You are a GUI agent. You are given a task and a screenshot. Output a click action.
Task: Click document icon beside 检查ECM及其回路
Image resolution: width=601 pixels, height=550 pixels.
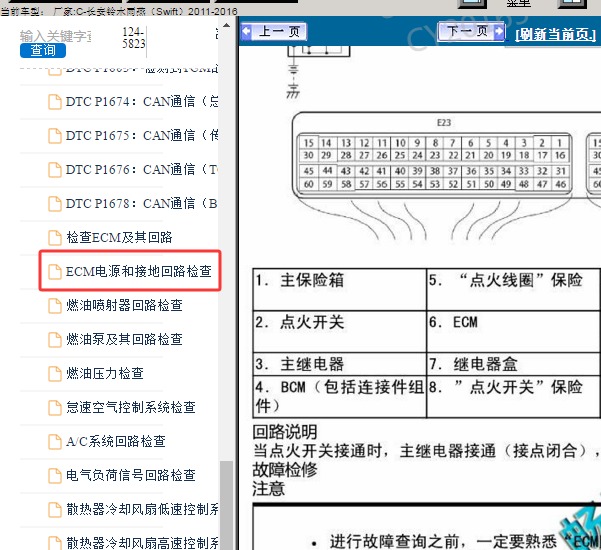[55, 238]
